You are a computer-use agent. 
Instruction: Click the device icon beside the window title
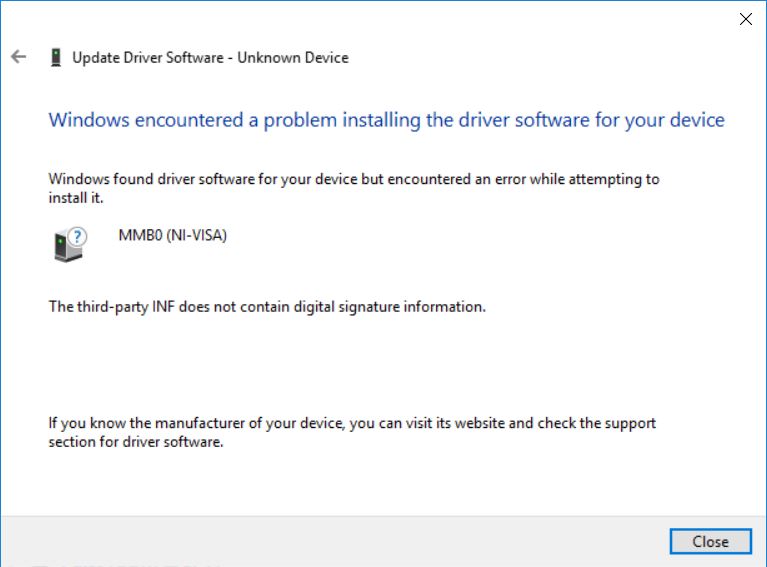(55, 58)
